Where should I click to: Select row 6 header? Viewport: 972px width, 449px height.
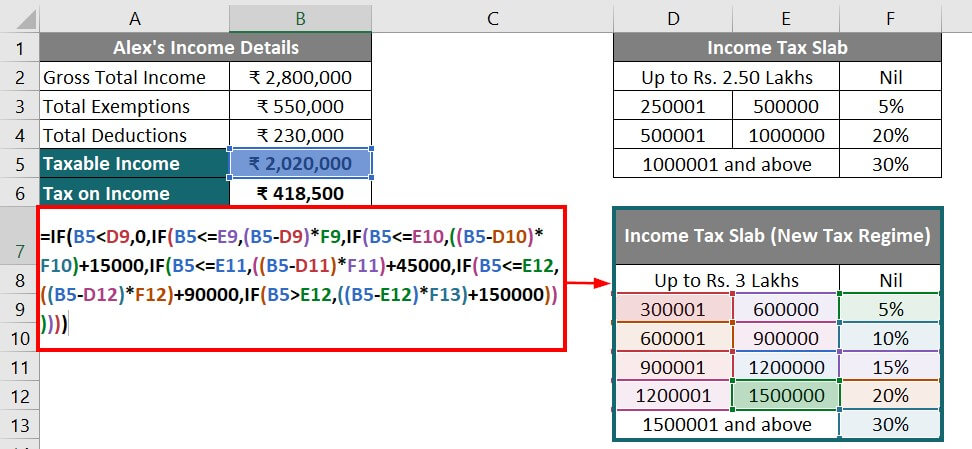point(20,193)
